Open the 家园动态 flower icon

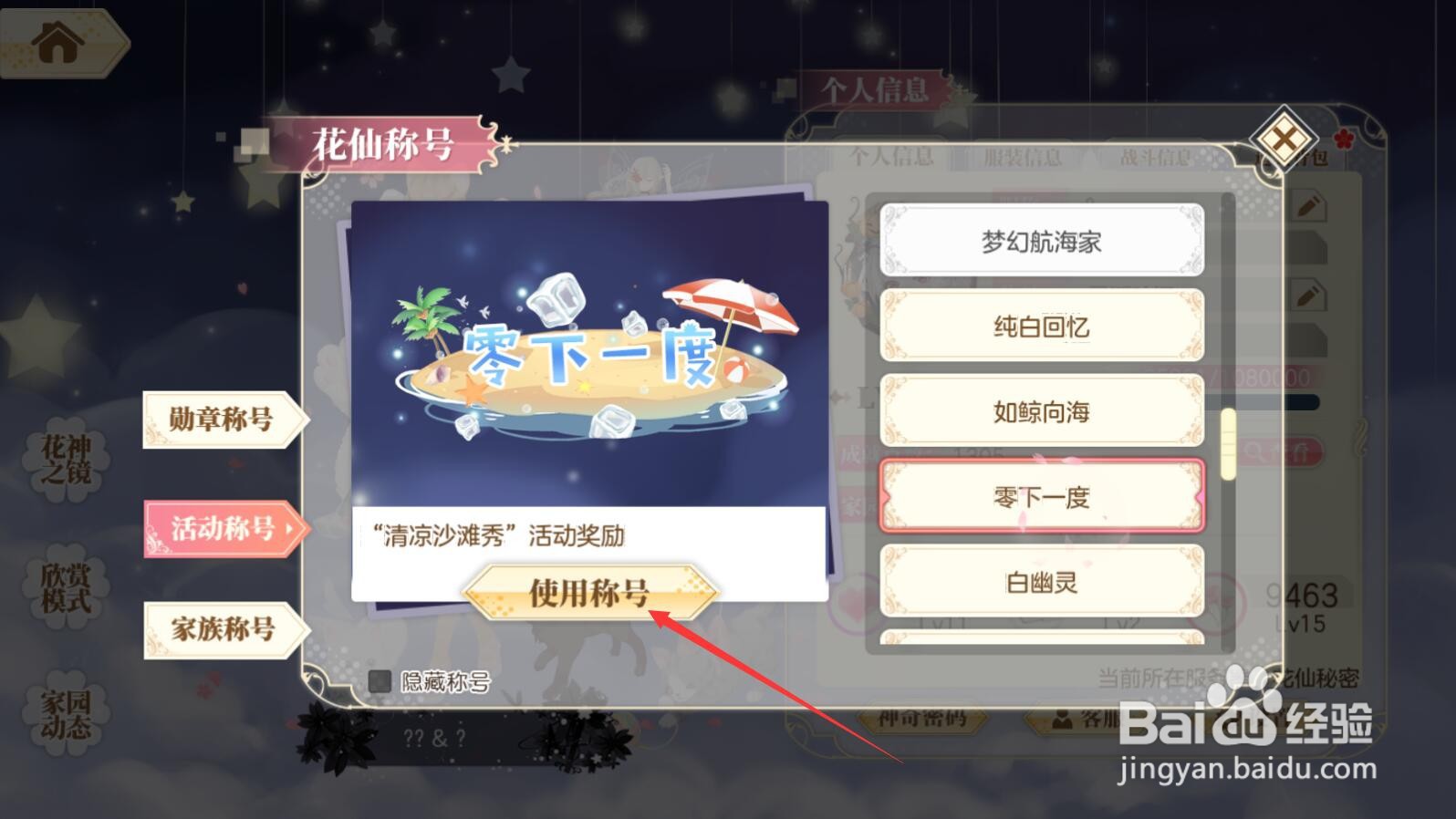pos(66,714)
